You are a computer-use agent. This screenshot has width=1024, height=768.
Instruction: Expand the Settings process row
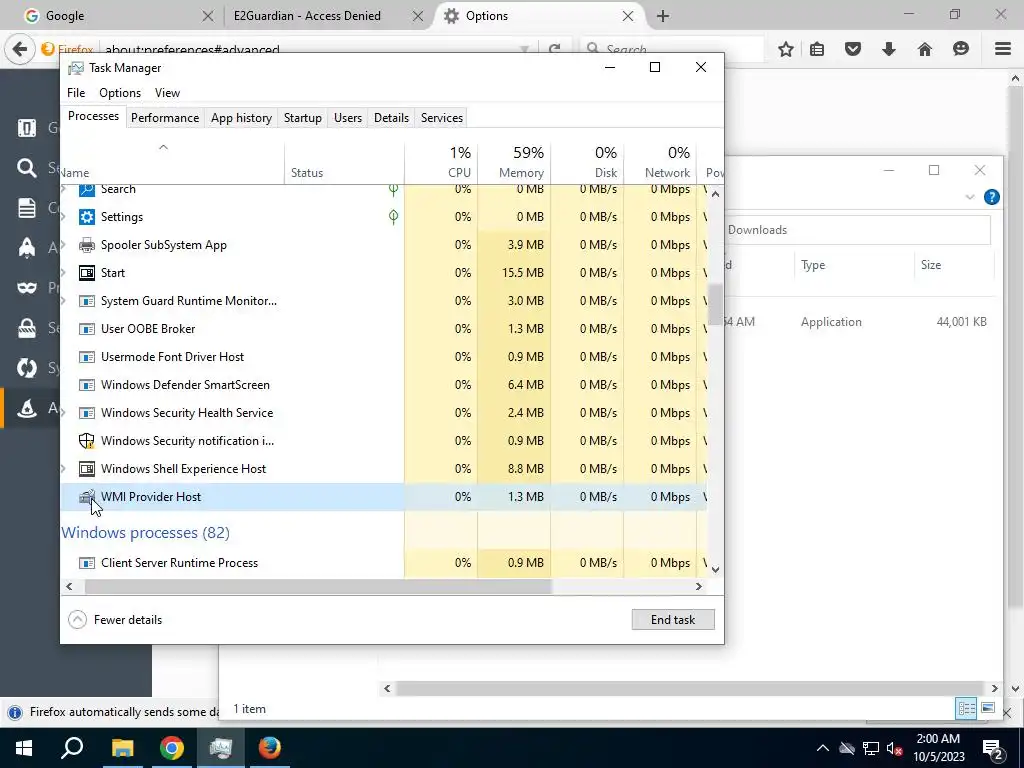point(63,217)
